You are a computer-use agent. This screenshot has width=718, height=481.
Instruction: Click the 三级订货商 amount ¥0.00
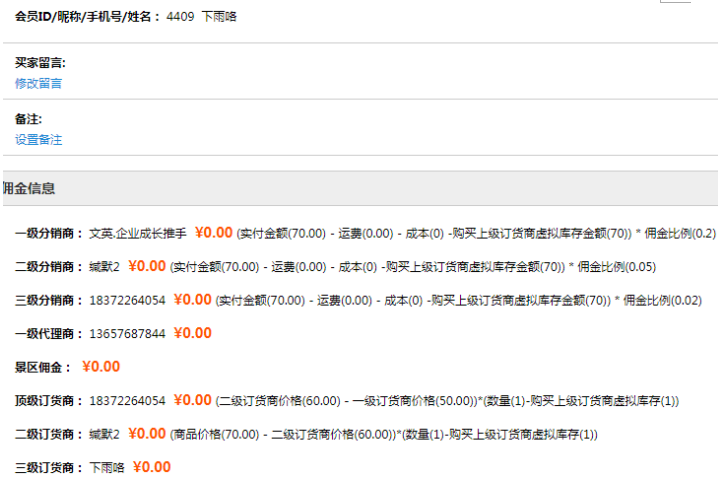pyautogui.click(x=152, y=466)
